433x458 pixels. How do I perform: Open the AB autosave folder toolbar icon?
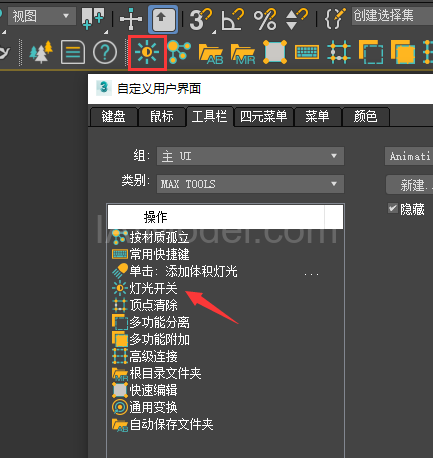(211, 53)
